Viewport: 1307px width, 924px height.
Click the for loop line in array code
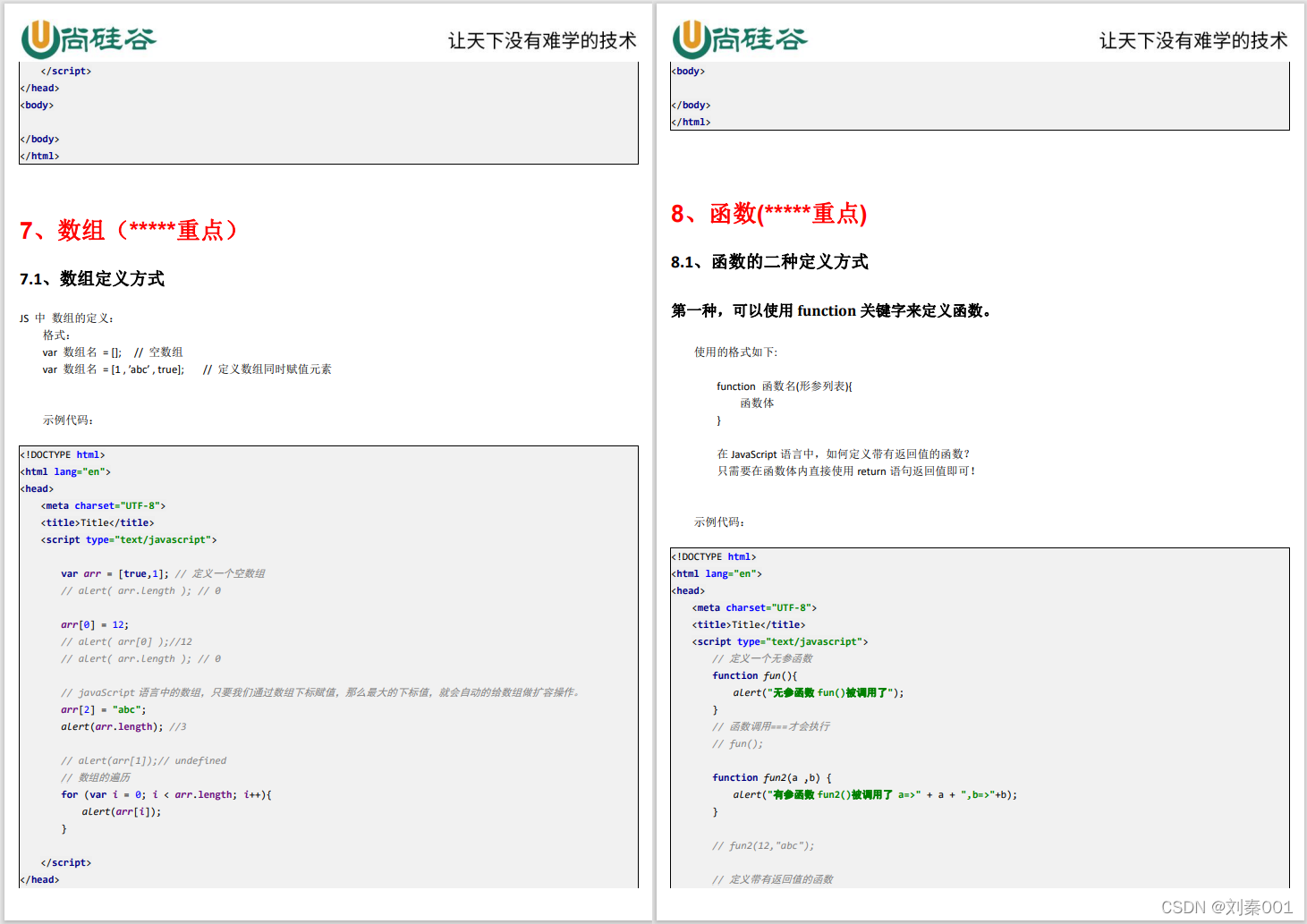point(166,795)
